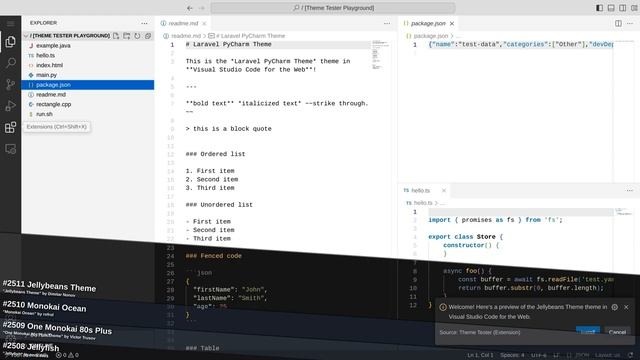Open the Extensions view in the activity bar
Screen dimensions: 640x360
coord(10,127)
